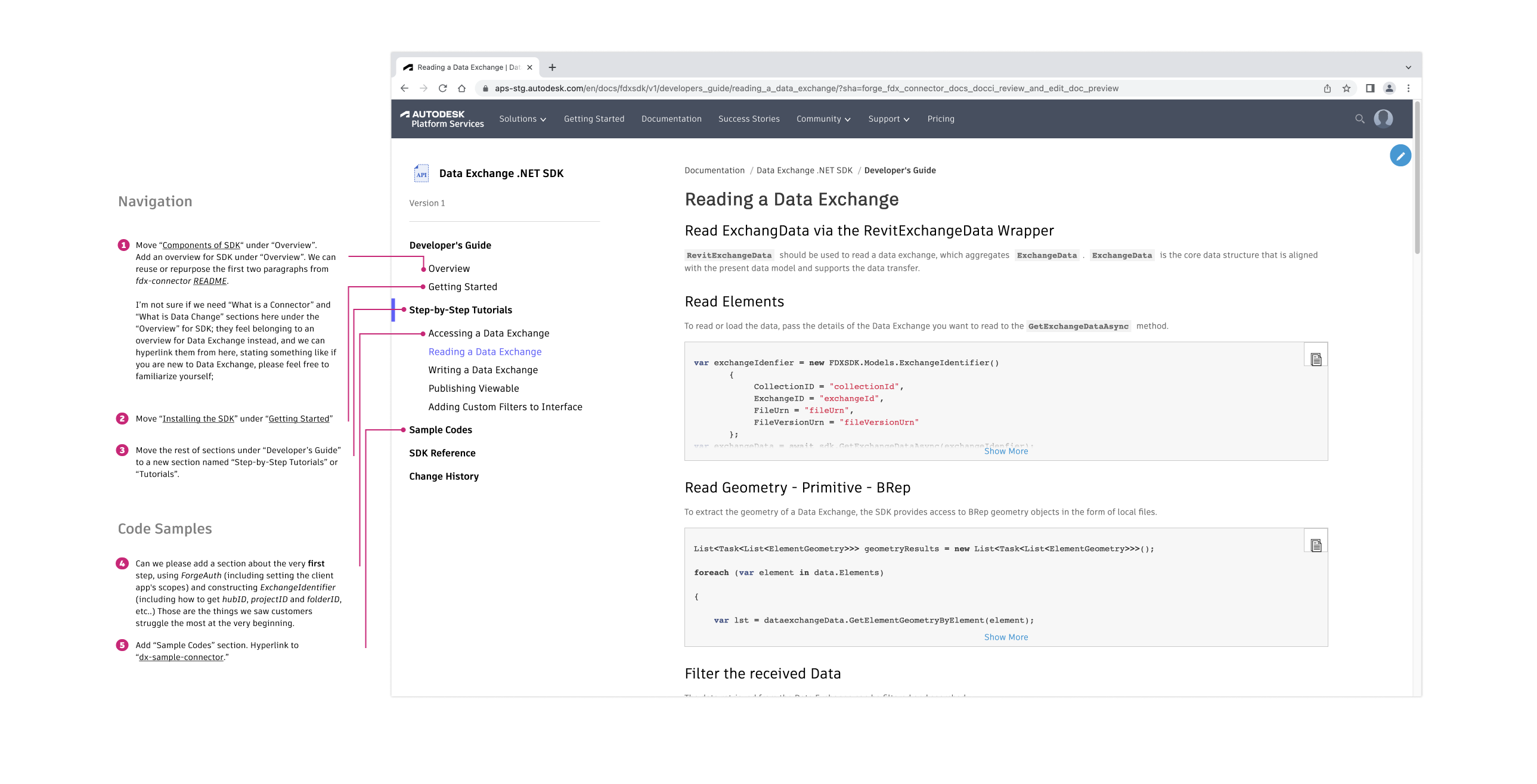The image size is (1537, 784).
Task: Click the Installing the SDK annotation link
Action: click(198, 419)
